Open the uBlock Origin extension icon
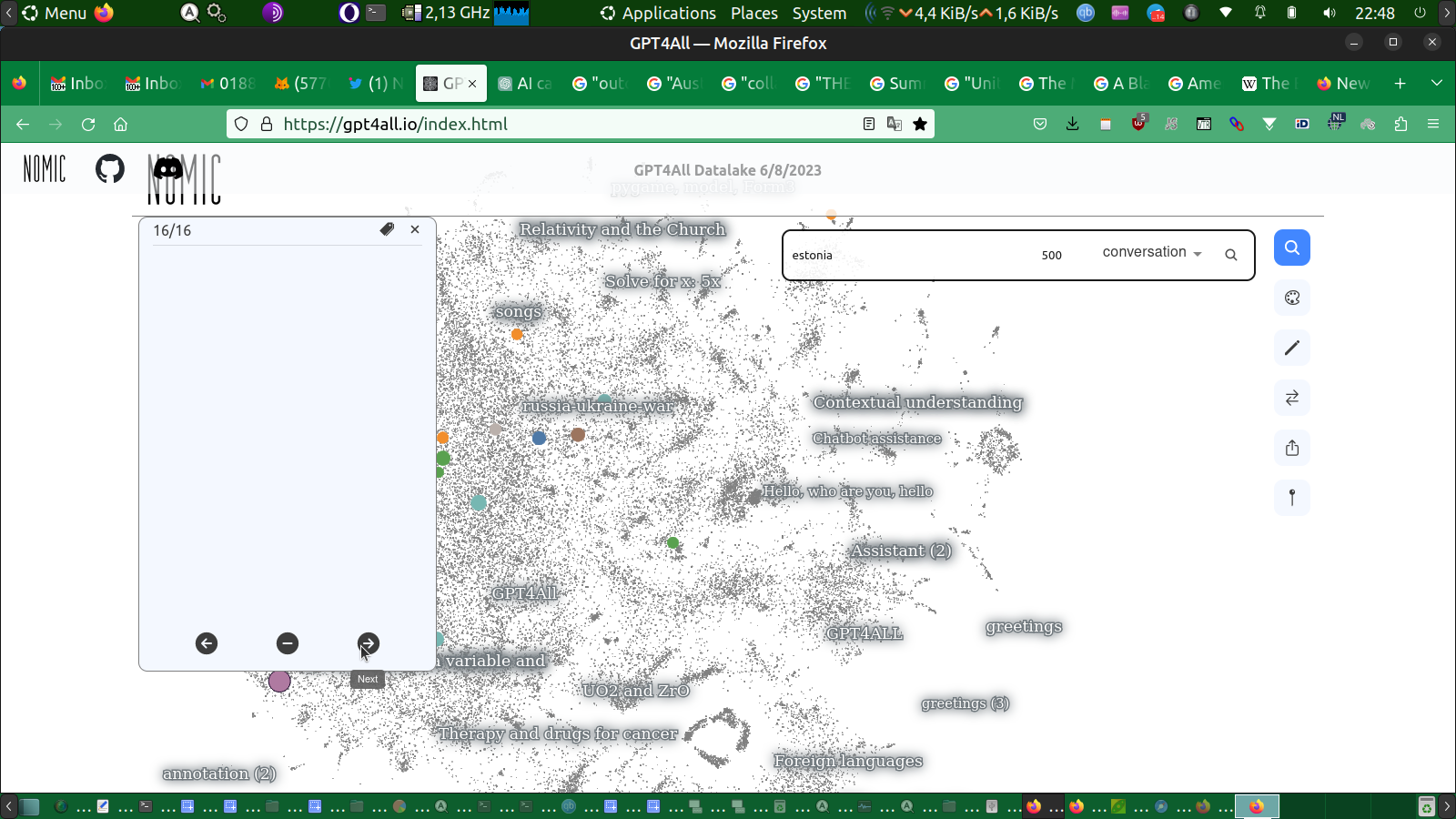The height and width of the screenshot is (819, 1456). (x=1138, y=123)
